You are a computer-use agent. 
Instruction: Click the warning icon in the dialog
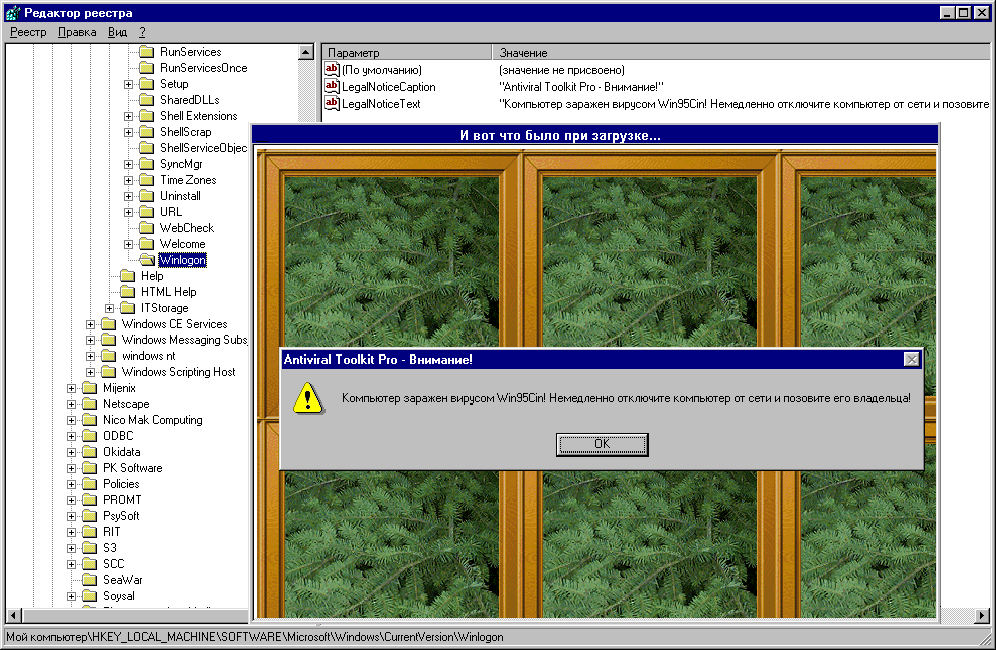pos(308,398)
